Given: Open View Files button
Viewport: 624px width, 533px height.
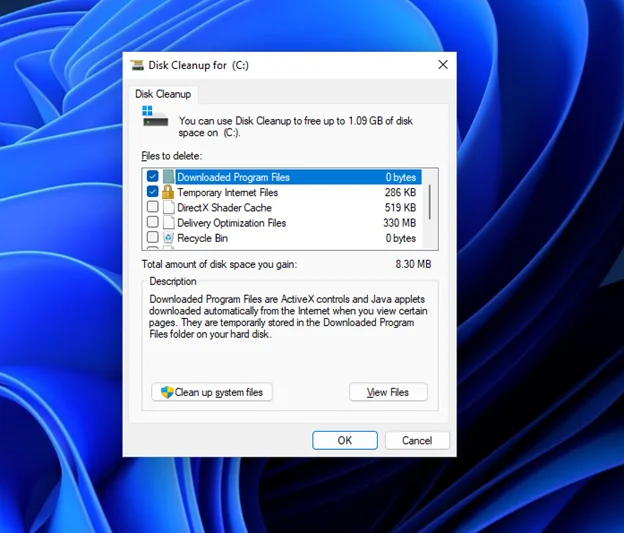Looking at the screenshot, I should [388, 392].
